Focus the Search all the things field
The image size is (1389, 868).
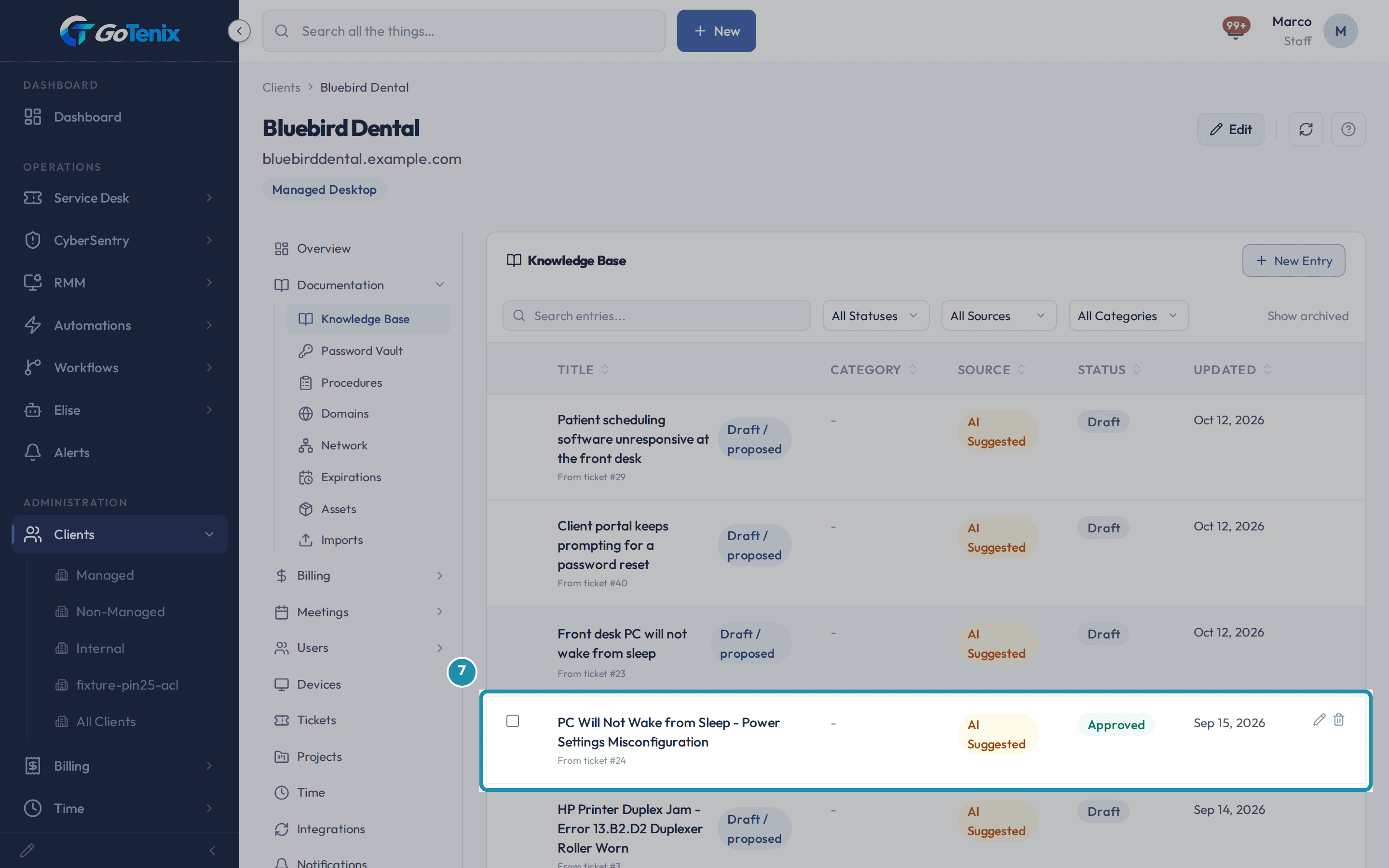(464, 31)
